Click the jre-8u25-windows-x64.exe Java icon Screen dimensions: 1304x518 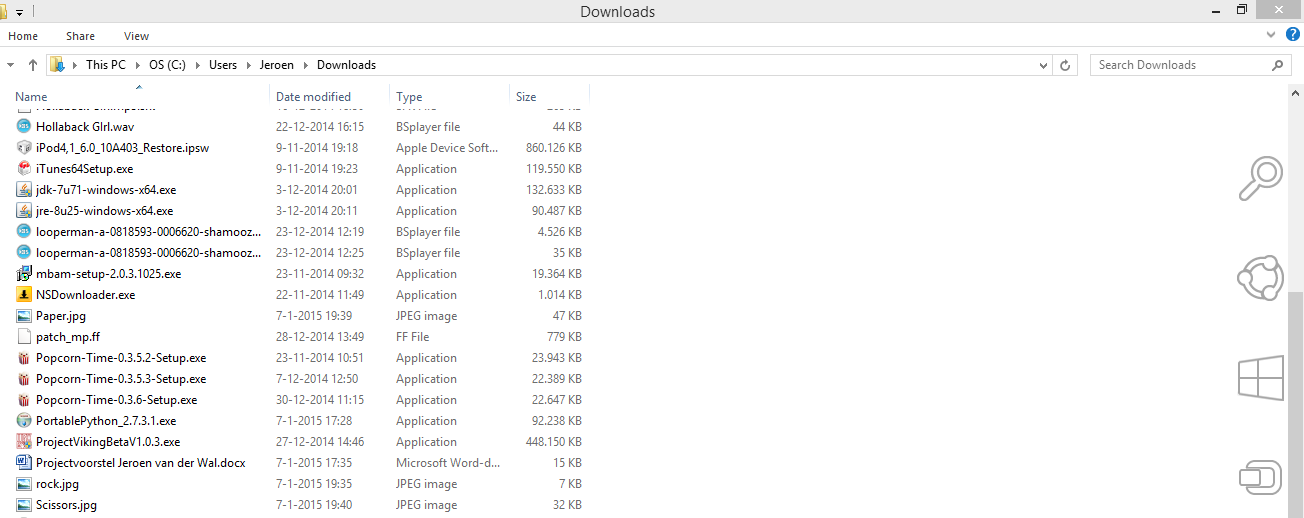(x=25, y=211)
